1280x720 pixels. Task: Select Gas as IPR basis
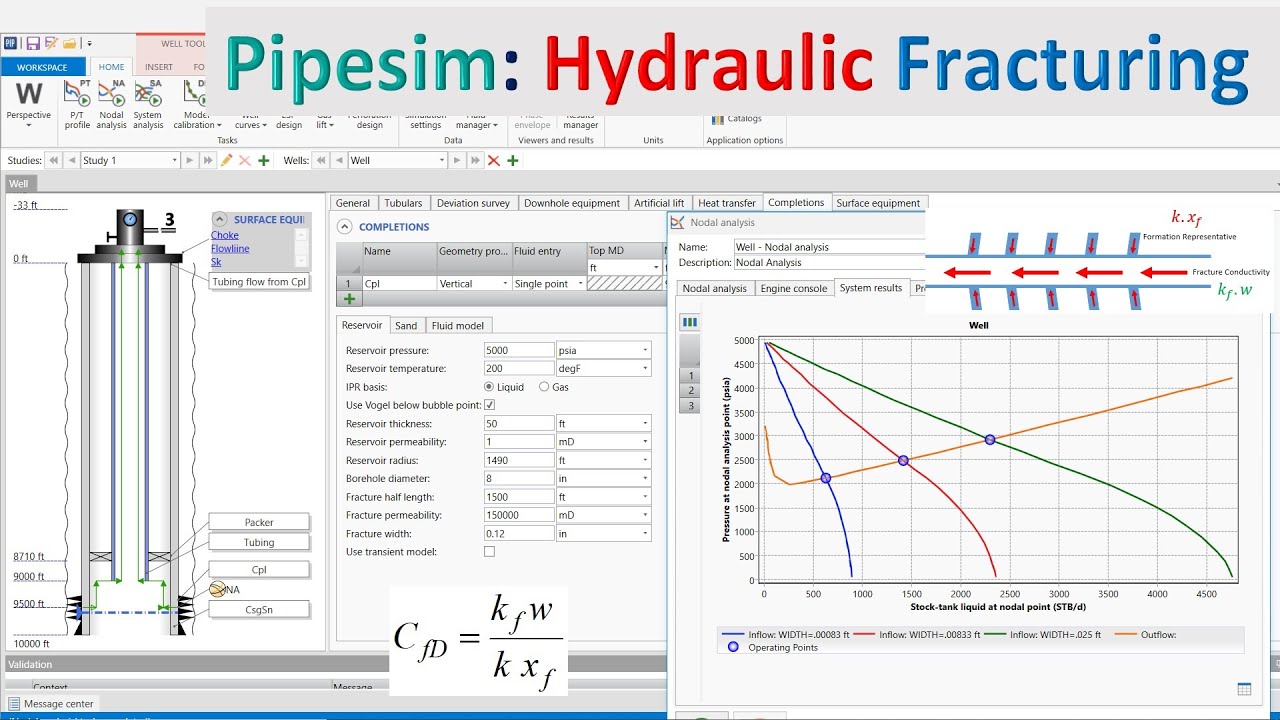pyautogui.click(x=544, y=387)
